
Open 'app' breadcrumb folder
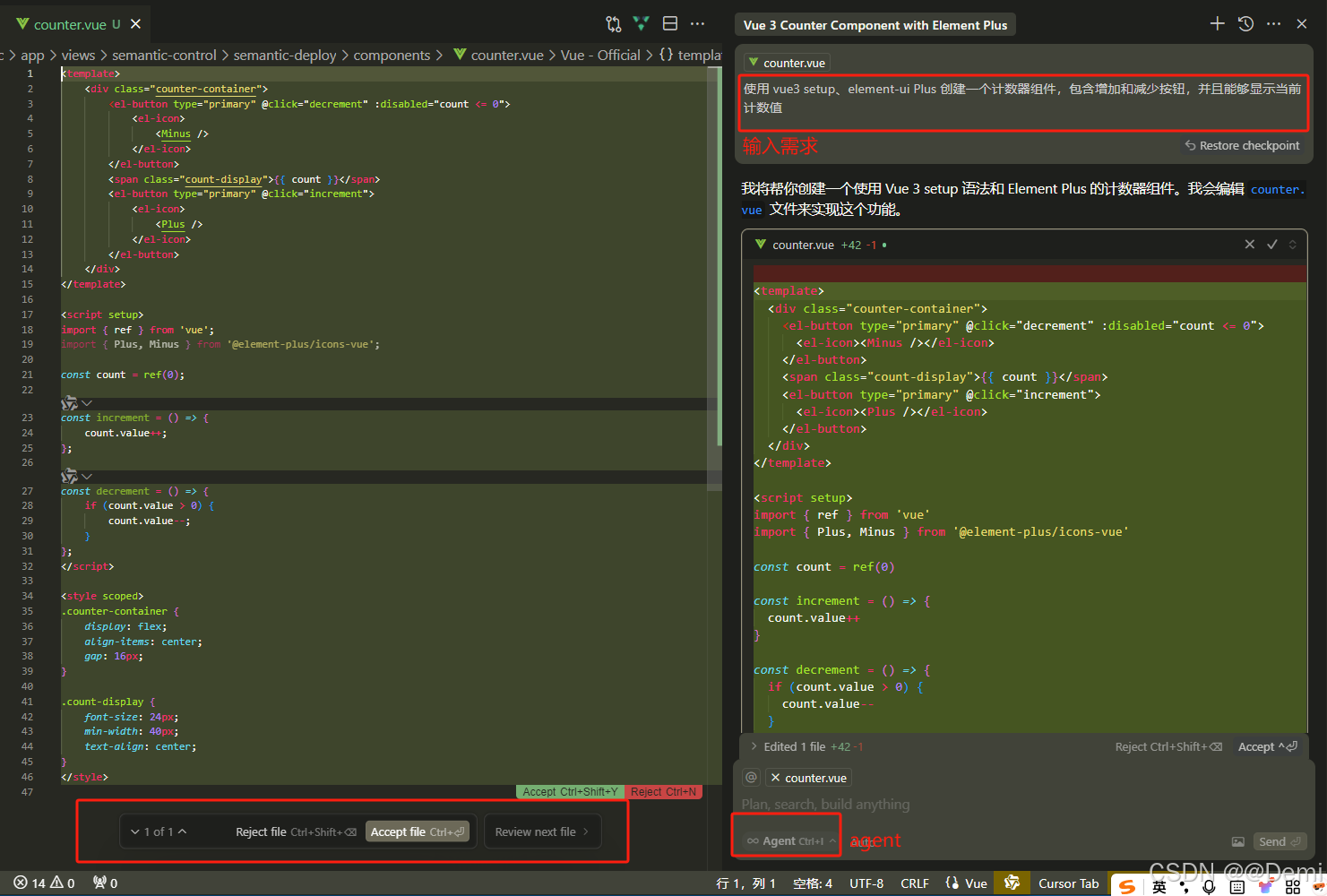pyautogui.click(x=32, y=55)
